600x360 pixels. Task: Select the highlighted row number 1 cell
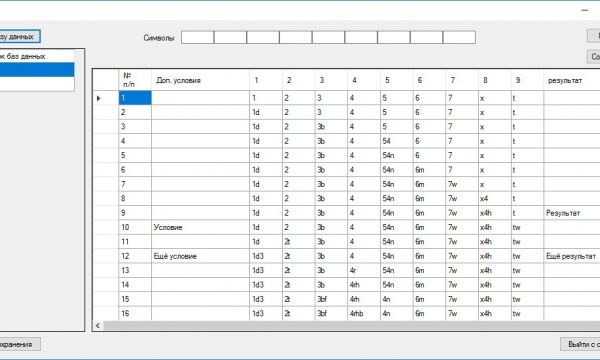135,98
